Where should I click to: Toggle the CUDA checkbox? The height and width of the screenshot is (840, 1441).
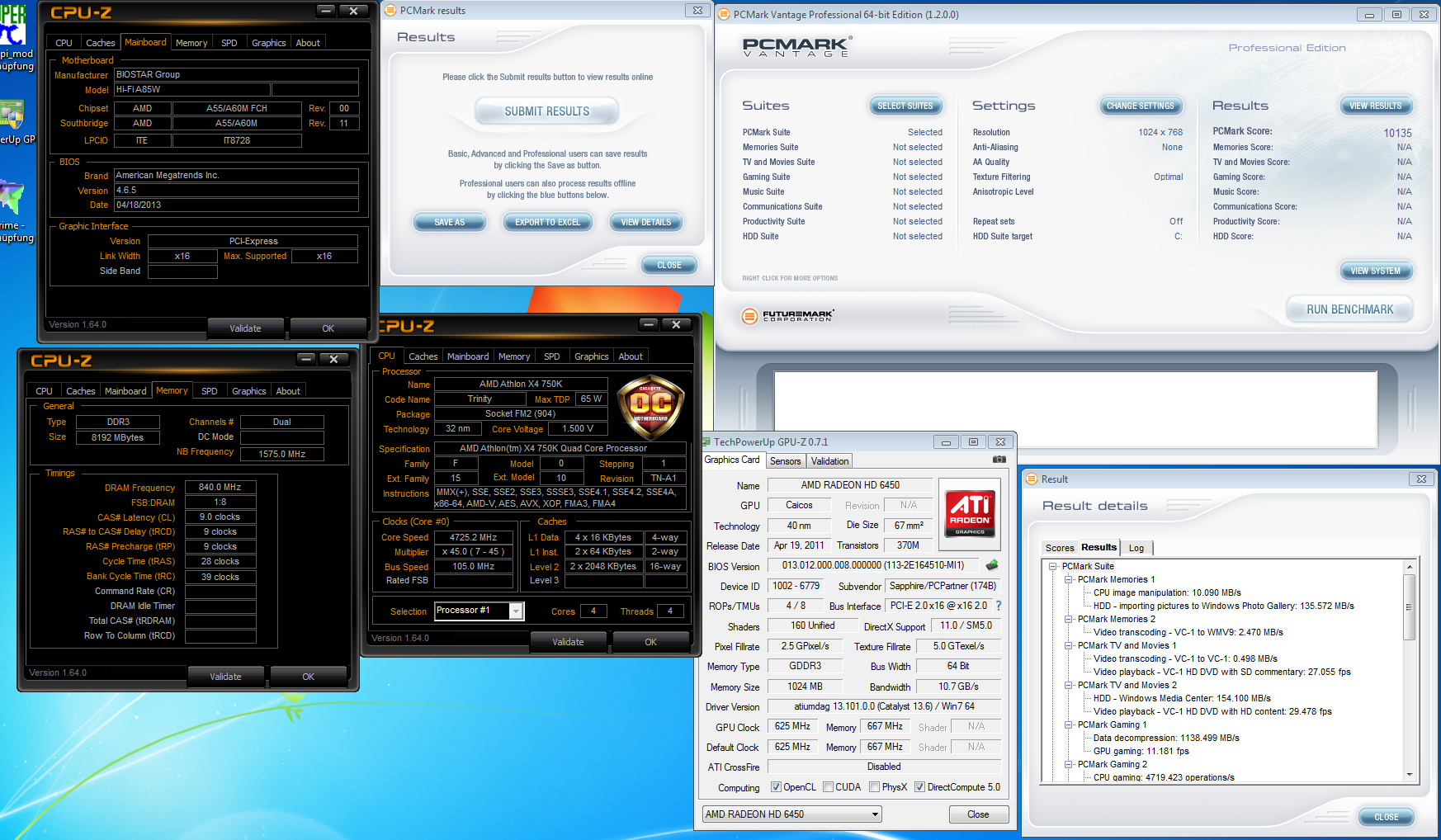click(828, 787)
